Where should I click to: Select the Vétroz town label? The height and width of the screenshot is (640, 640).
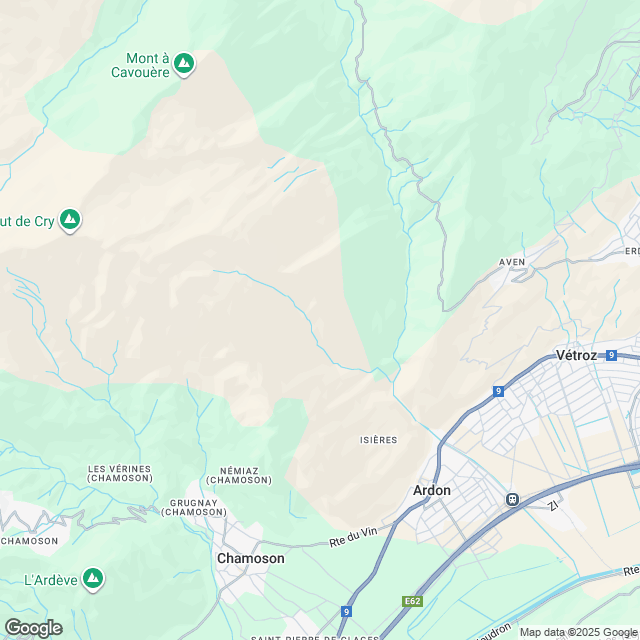coord(576,355)
